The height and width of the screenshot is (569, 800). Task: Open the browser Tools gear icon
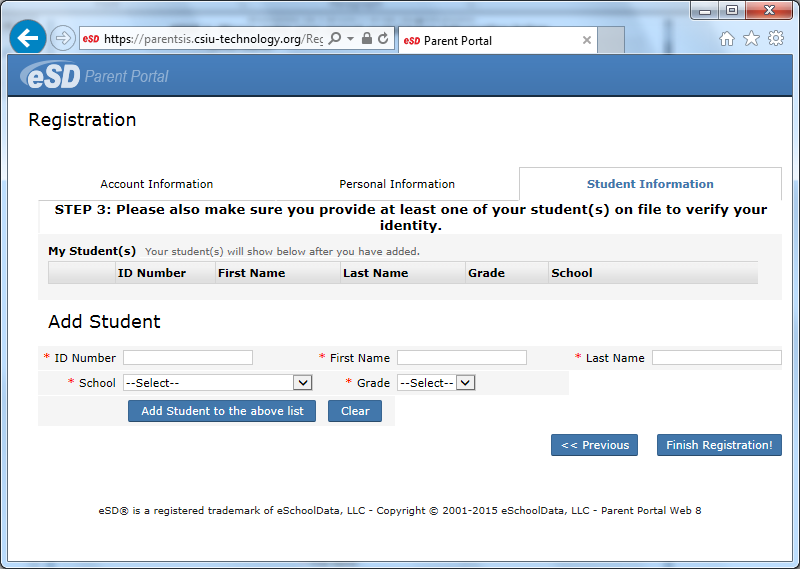(776, 38)
